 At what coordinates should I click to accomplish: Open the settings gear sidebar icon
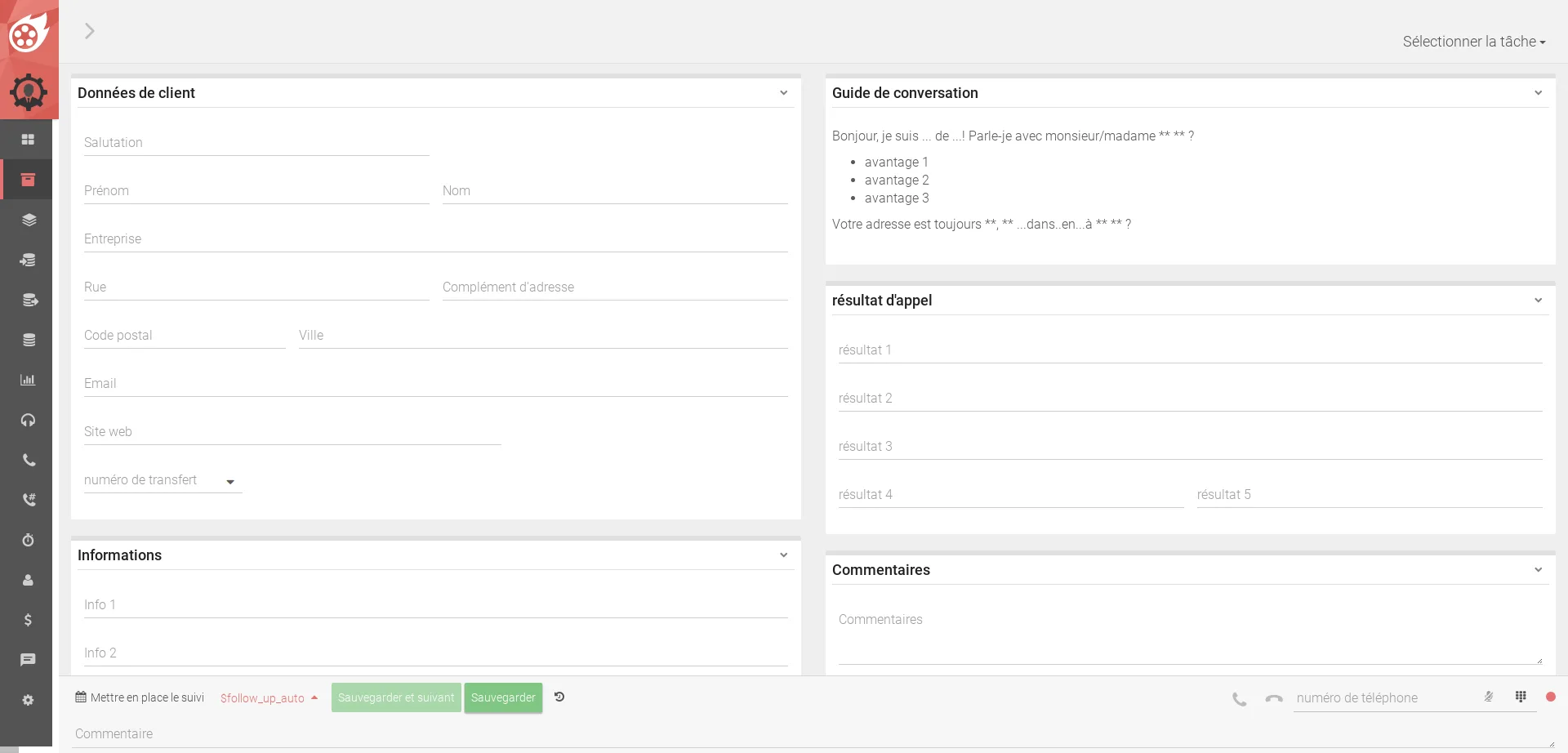click(x=28, y=700)
